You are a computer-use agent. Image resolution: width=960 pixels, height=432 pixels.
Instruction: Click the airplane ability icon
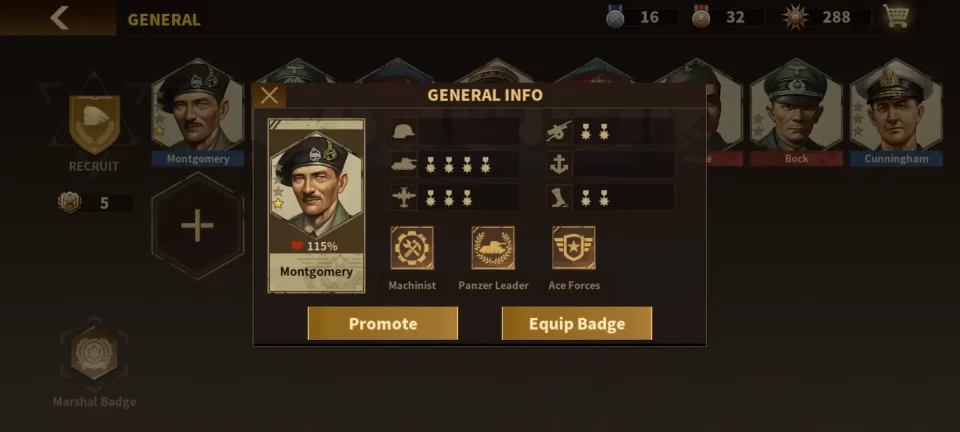[x=404, y=198]
